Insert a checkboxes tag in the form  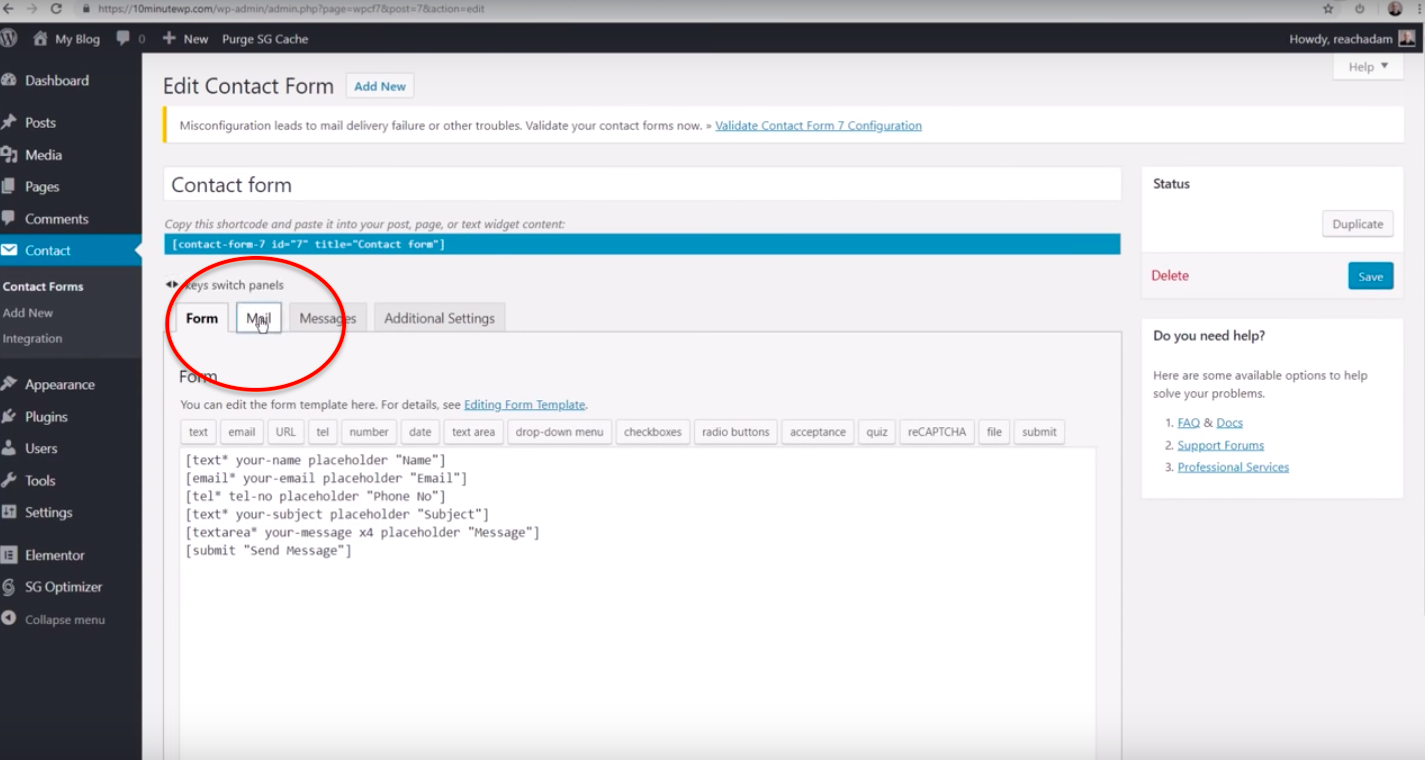(x=652, y=432)
